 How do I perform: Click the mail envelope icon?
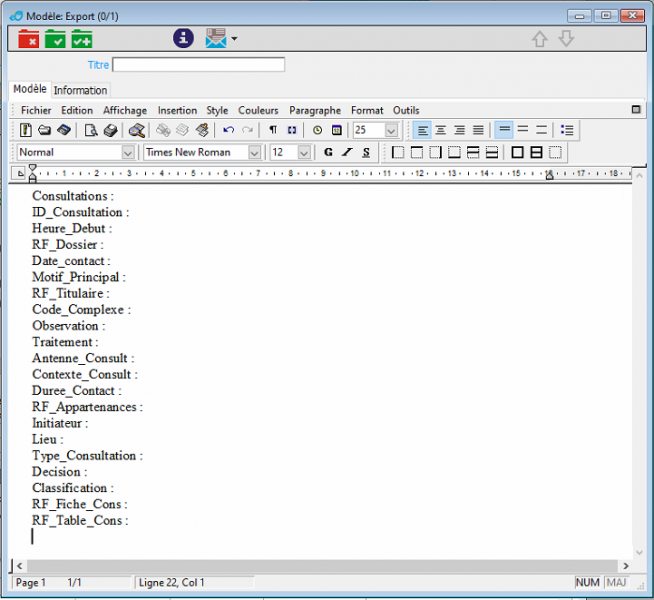coord(216,38)
